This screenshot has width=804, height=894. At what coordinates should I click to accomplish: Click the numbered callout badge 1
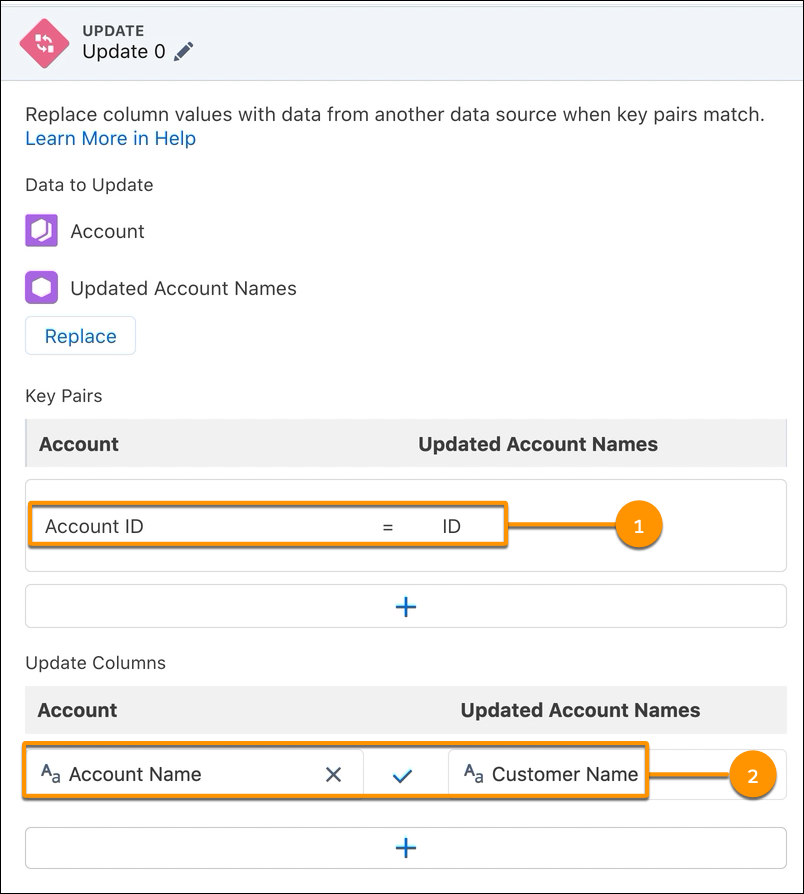pos(640,525)
